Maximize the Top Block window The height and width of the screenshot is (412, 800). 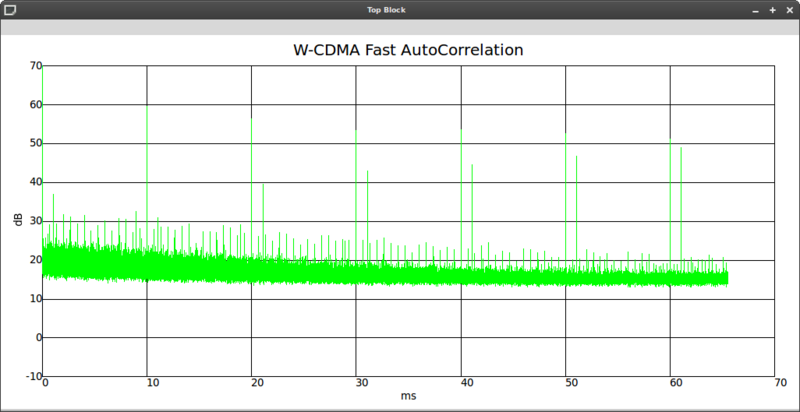[x=773, y=9]
